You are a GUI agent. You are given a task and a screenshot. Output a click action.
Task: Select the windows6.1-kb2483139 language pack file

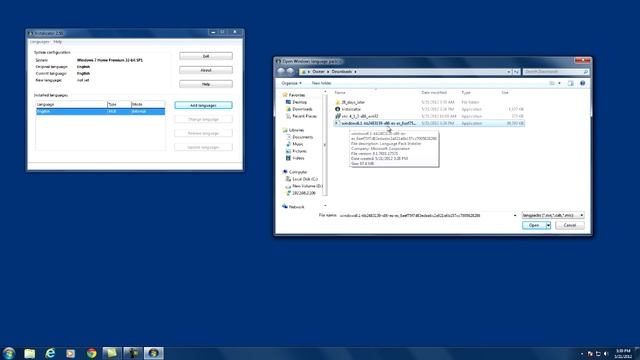coord(429,123)
